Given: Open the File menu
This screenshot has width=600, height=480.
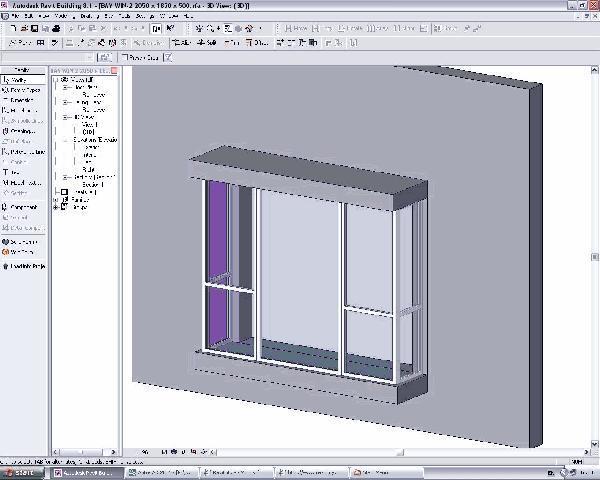Looking at the screenshot, I should pos(15,16).
